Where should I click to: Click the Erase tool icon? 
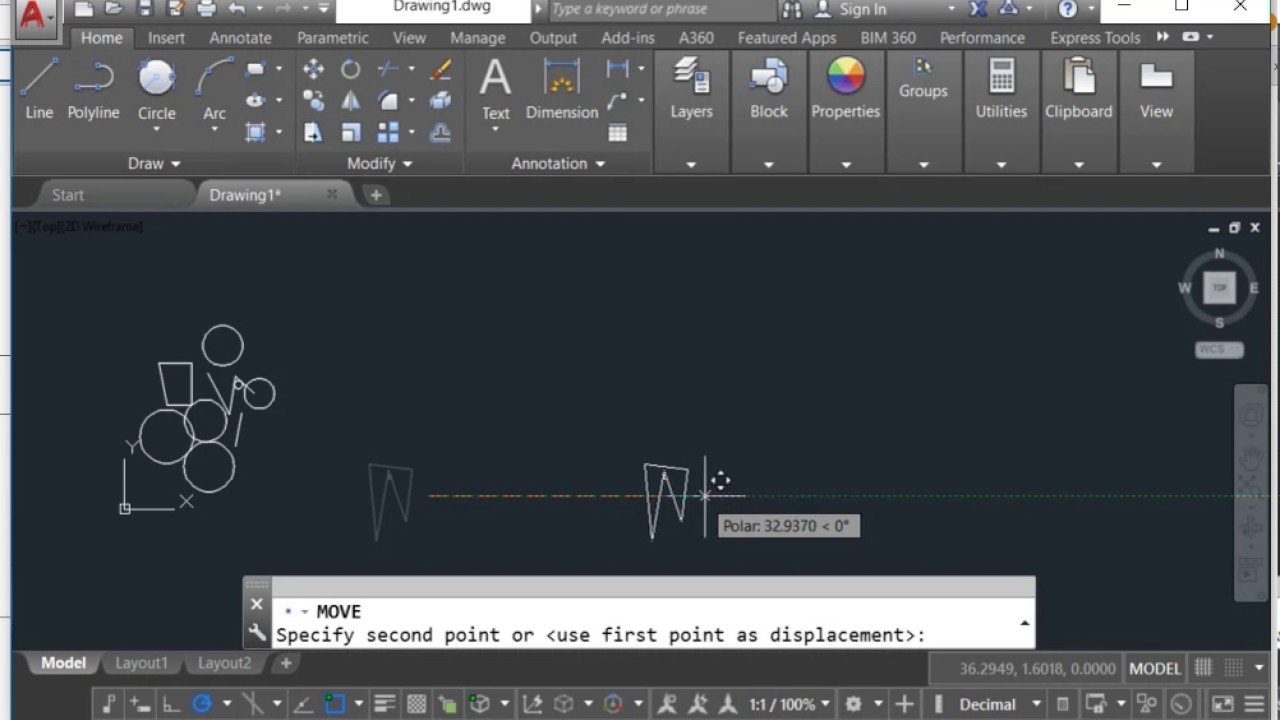440,69
